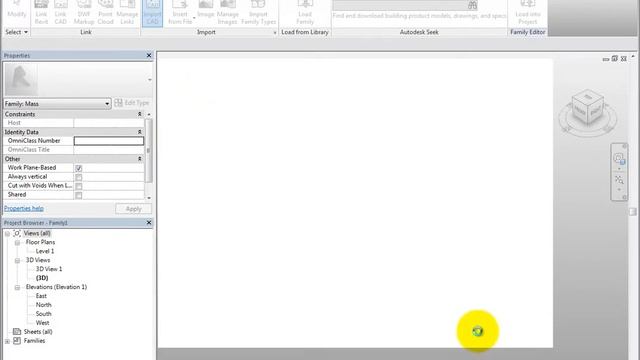Uncheck the Work Plane-Based checkbox
Screen dimensions: 640x360
click(x=78, y=168)
